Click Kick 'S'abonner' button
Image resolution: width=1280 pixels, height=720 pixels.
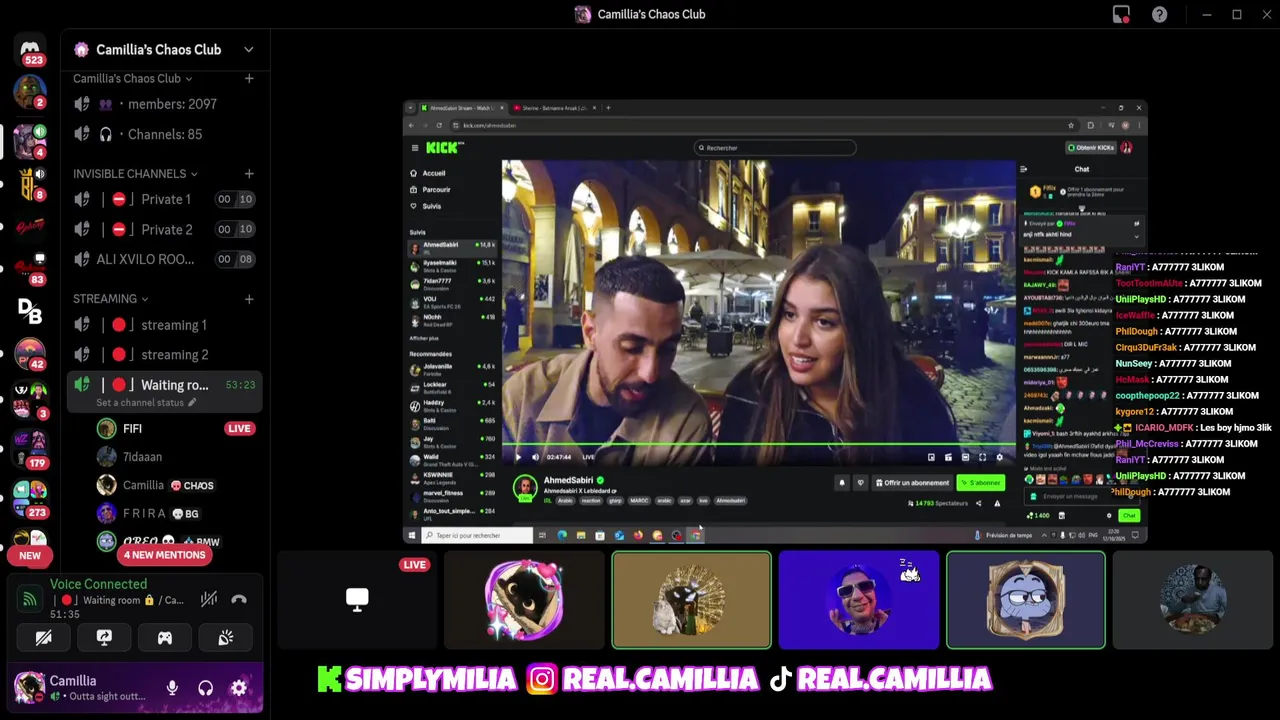tap(980, 483)
